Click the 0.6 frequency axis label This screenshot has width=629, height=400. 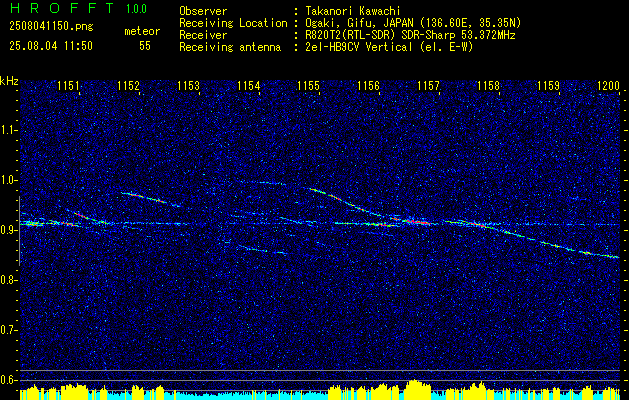pyautogui.click(x=9, y=380)
